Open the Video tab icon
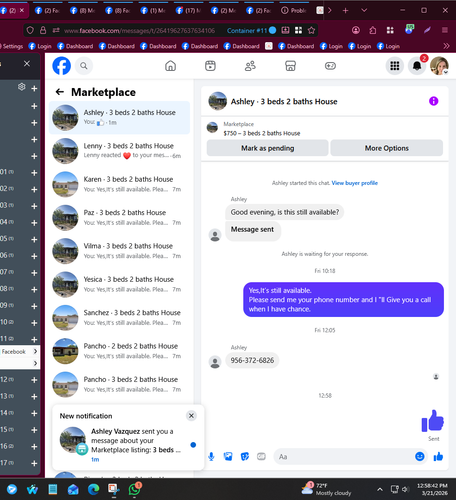This screenshot has height=500, width=456. pos(210,66)
